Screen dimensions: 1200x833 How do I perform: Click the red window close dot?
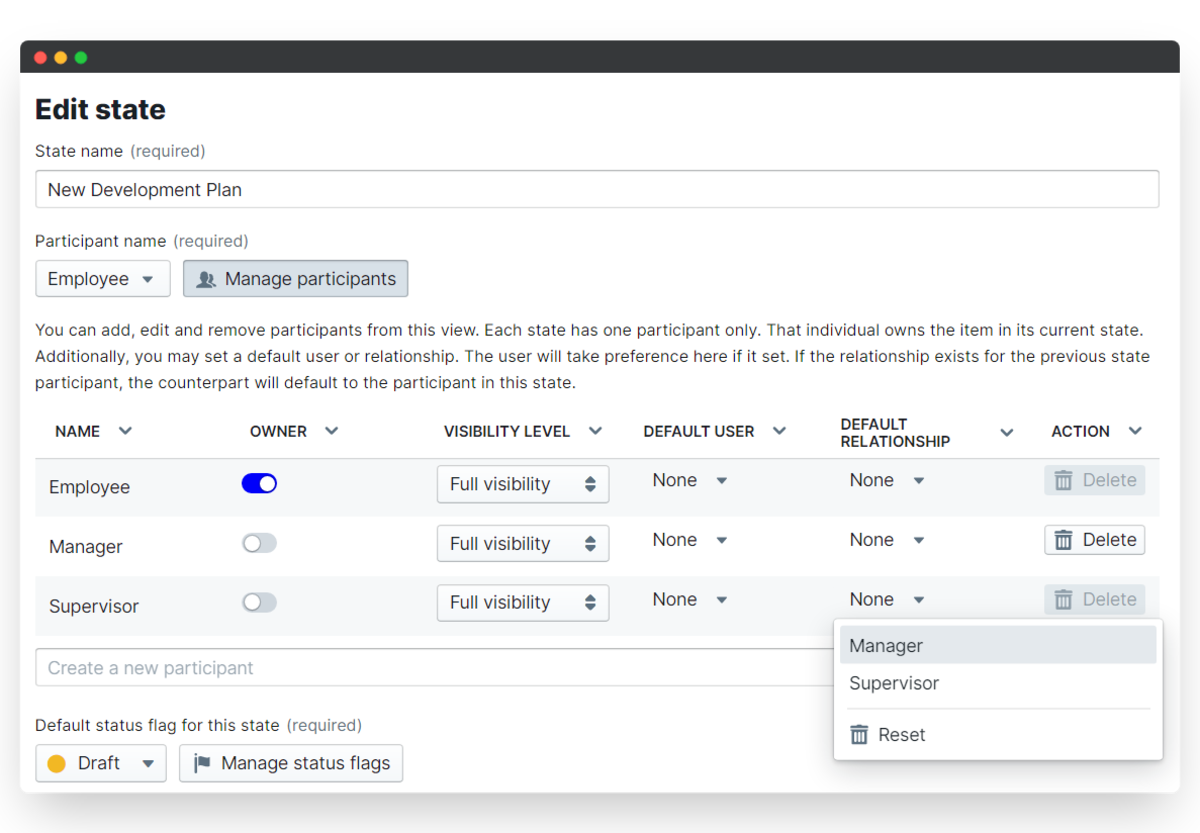pyautogui.click(x=41, y=57)
